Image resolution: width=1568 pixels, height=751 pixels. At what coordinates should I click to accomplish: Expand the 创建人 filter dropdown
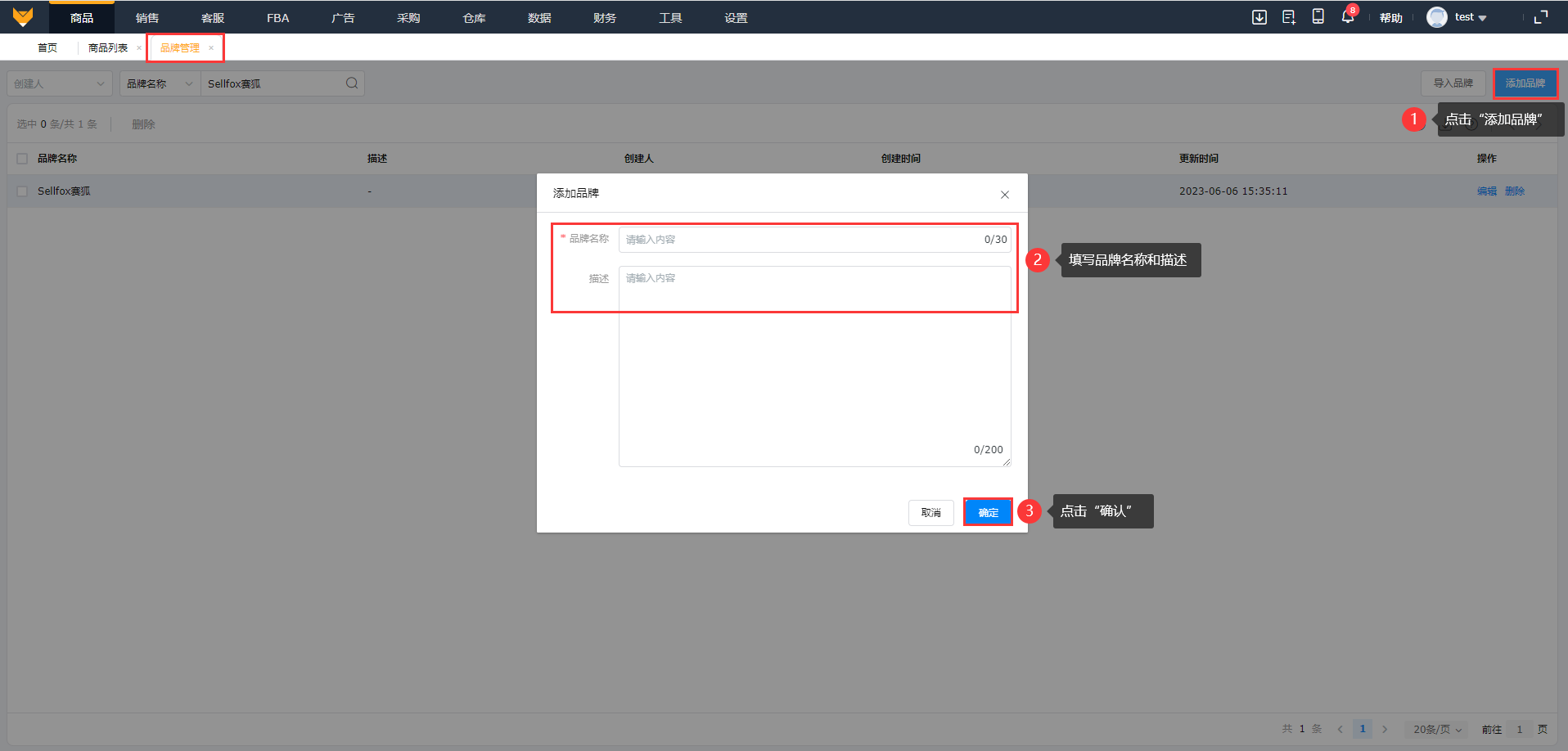60,83
